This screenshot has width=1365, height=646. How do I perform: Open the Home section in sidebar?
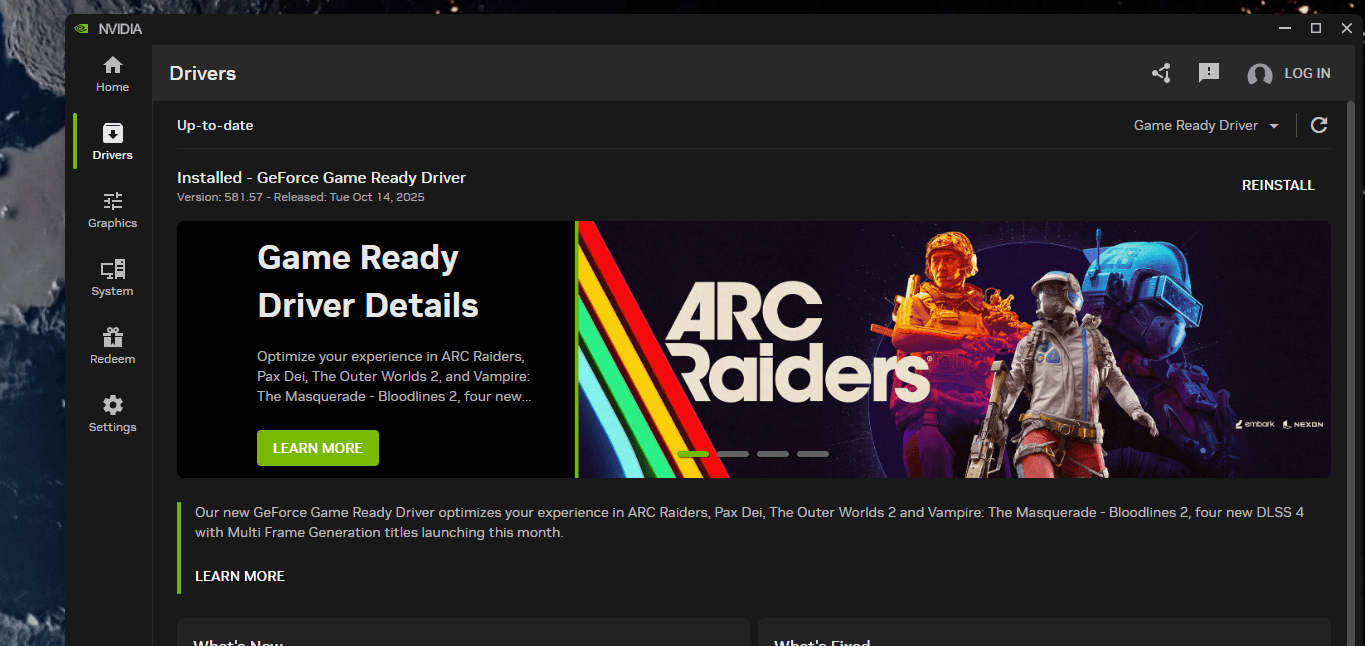point(112,74)
